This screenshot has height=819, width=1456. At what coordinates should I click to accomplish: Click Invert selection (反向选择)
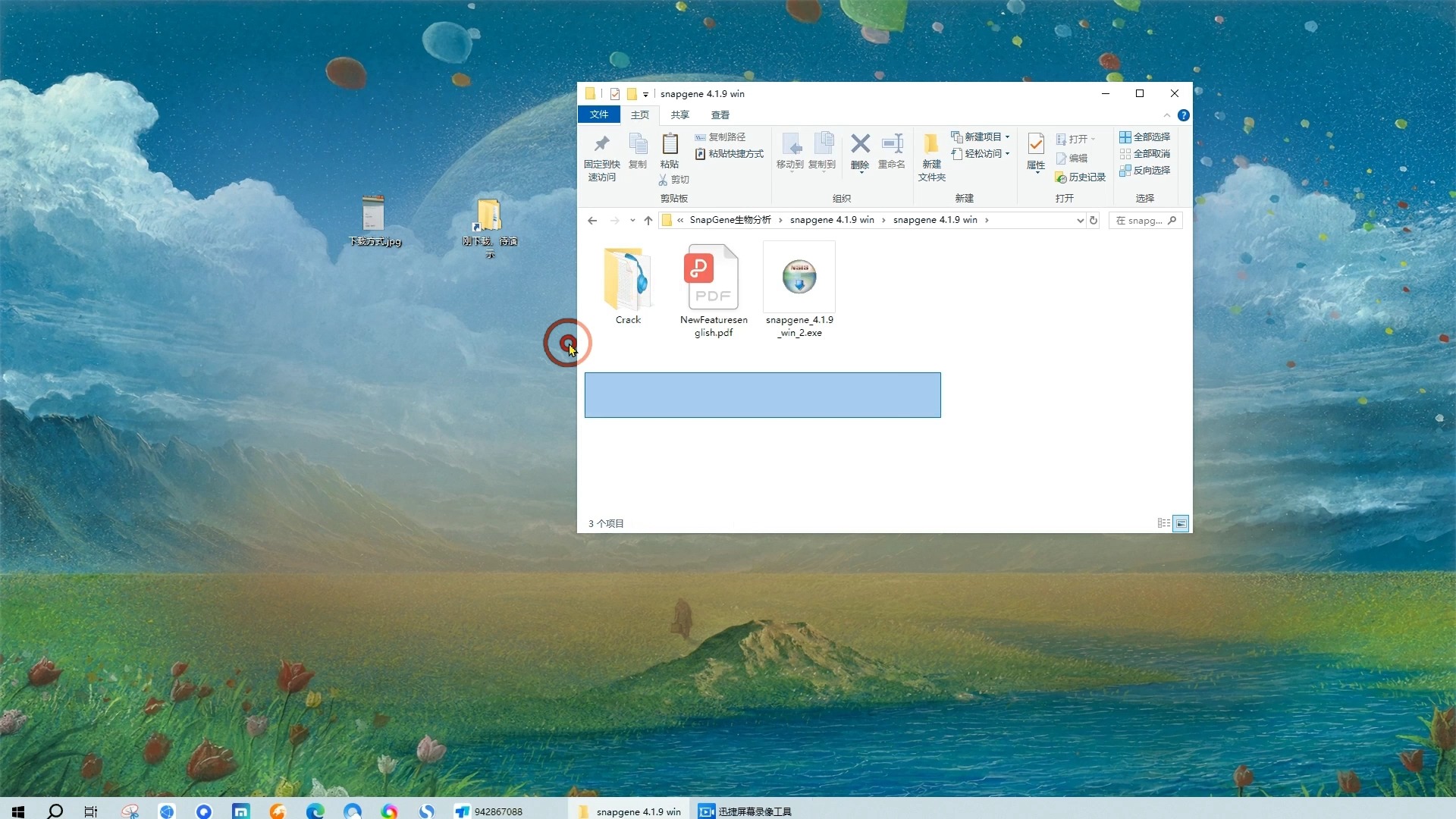[1145, 171]
